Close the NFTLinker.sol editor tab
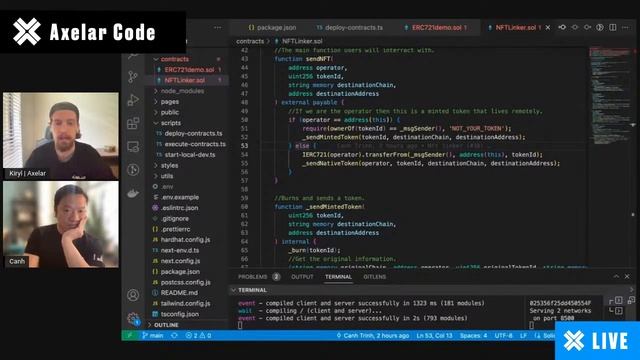This screenshot has height=360, width=640. (548, 27)
